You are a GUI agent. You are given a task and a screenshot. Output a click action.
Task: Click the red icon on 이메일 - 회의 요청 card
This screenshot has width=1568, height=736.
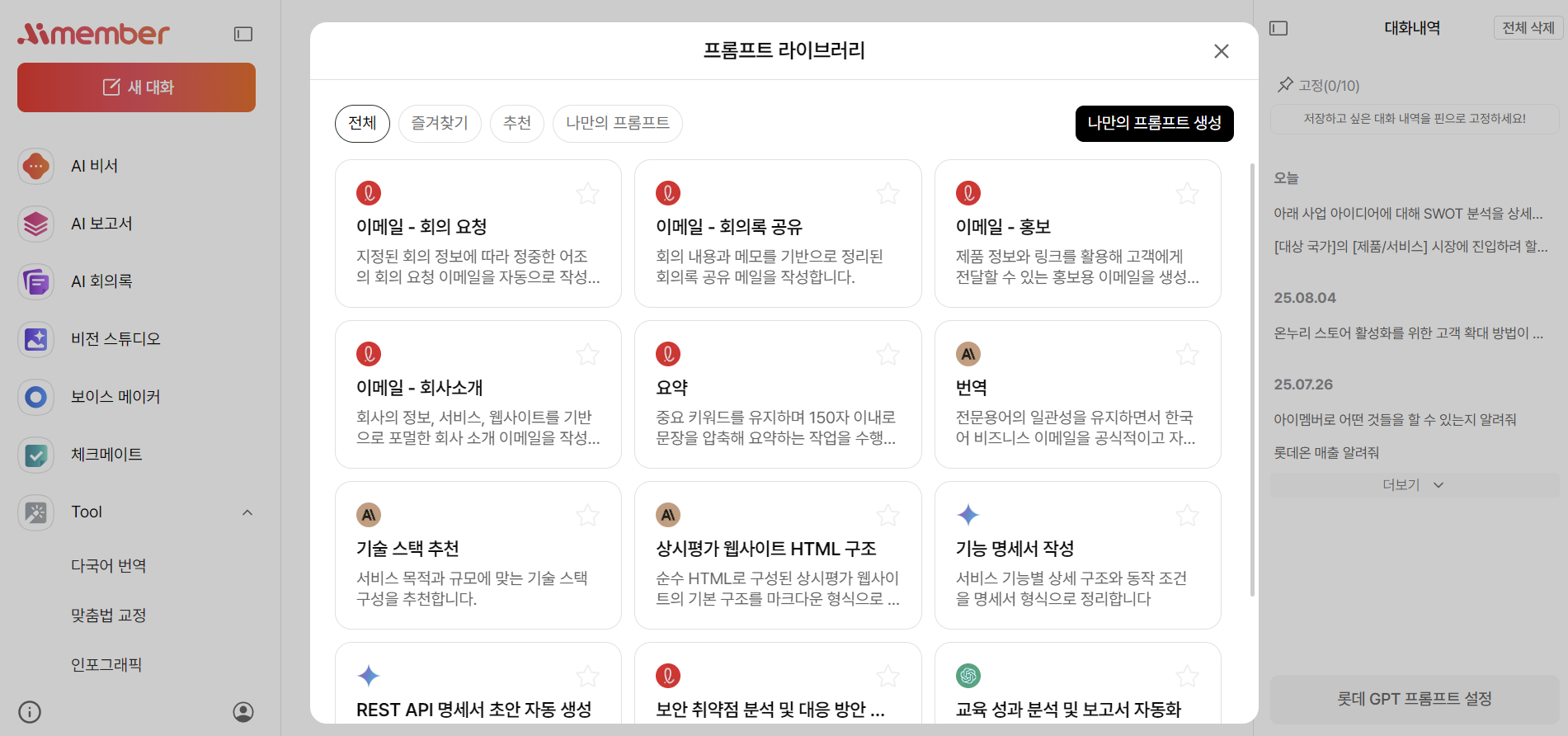tap(368, 193)
